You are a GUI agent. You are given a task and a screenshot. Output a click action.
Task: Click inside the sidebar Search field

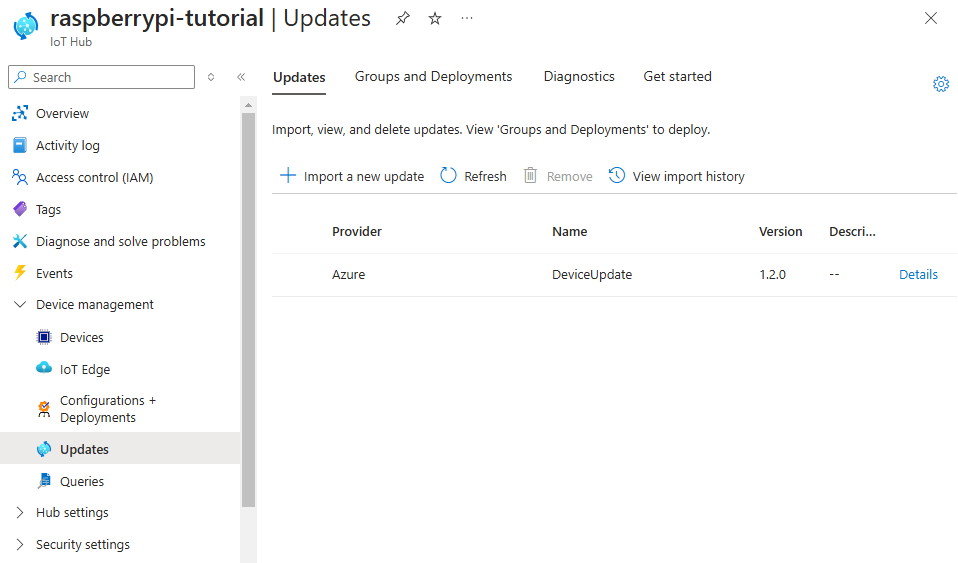click(101, 77)
